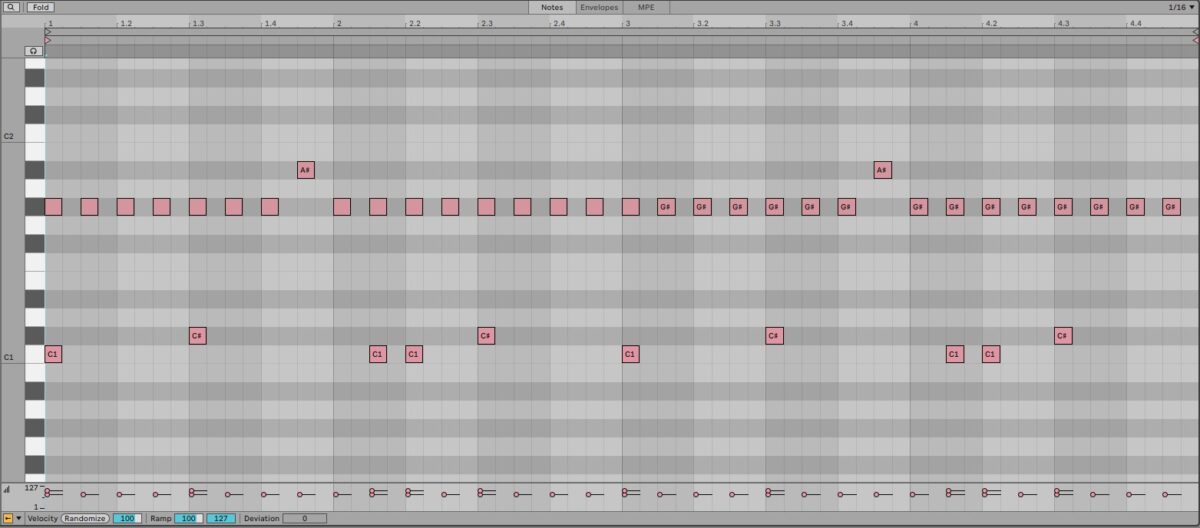Click the magnifier zoom icon
The image size is (1200, 528).
click(11, 7)
